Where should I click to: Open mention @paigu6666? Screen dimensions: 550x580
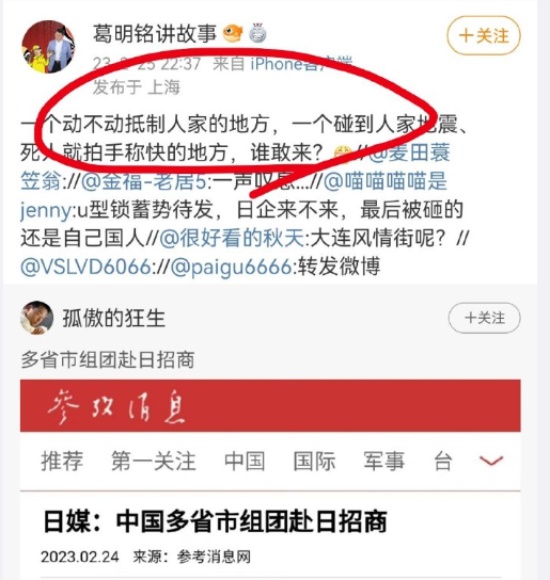pos(232,267)
